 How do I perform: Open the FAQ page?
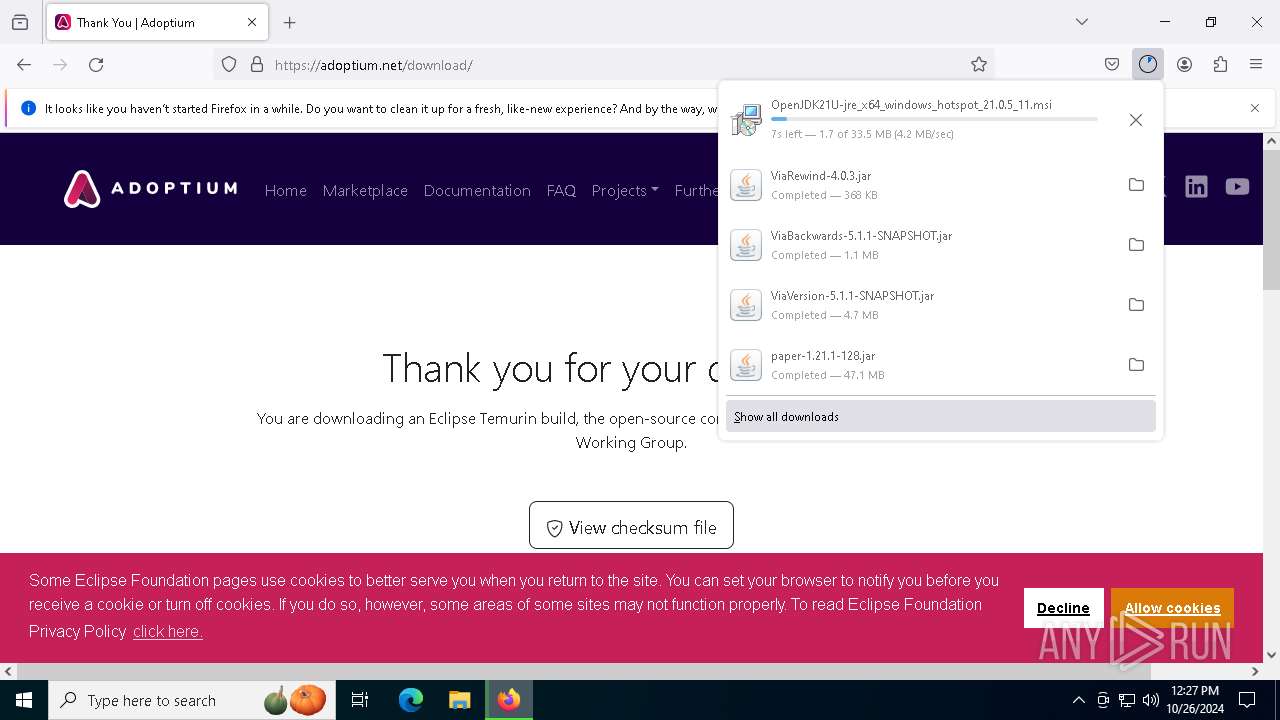(x=561, y=190)
